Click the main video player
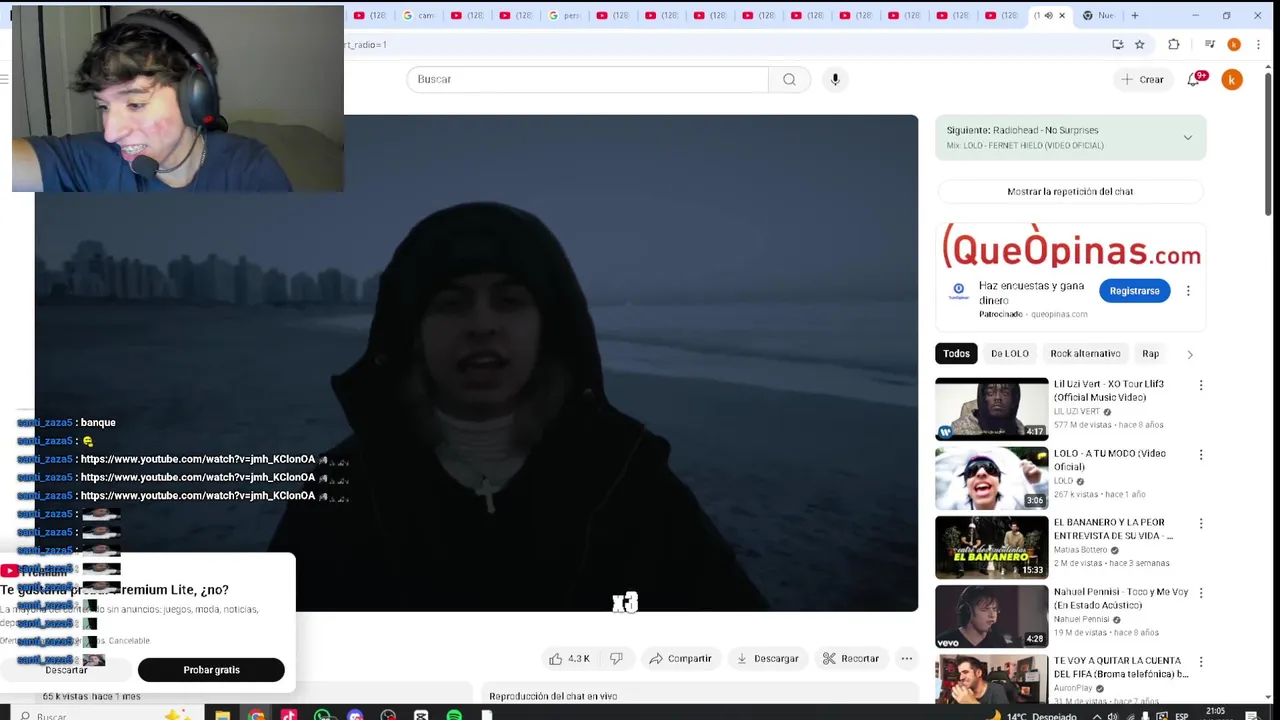1280x720 pixels. [x=476, y=363]
